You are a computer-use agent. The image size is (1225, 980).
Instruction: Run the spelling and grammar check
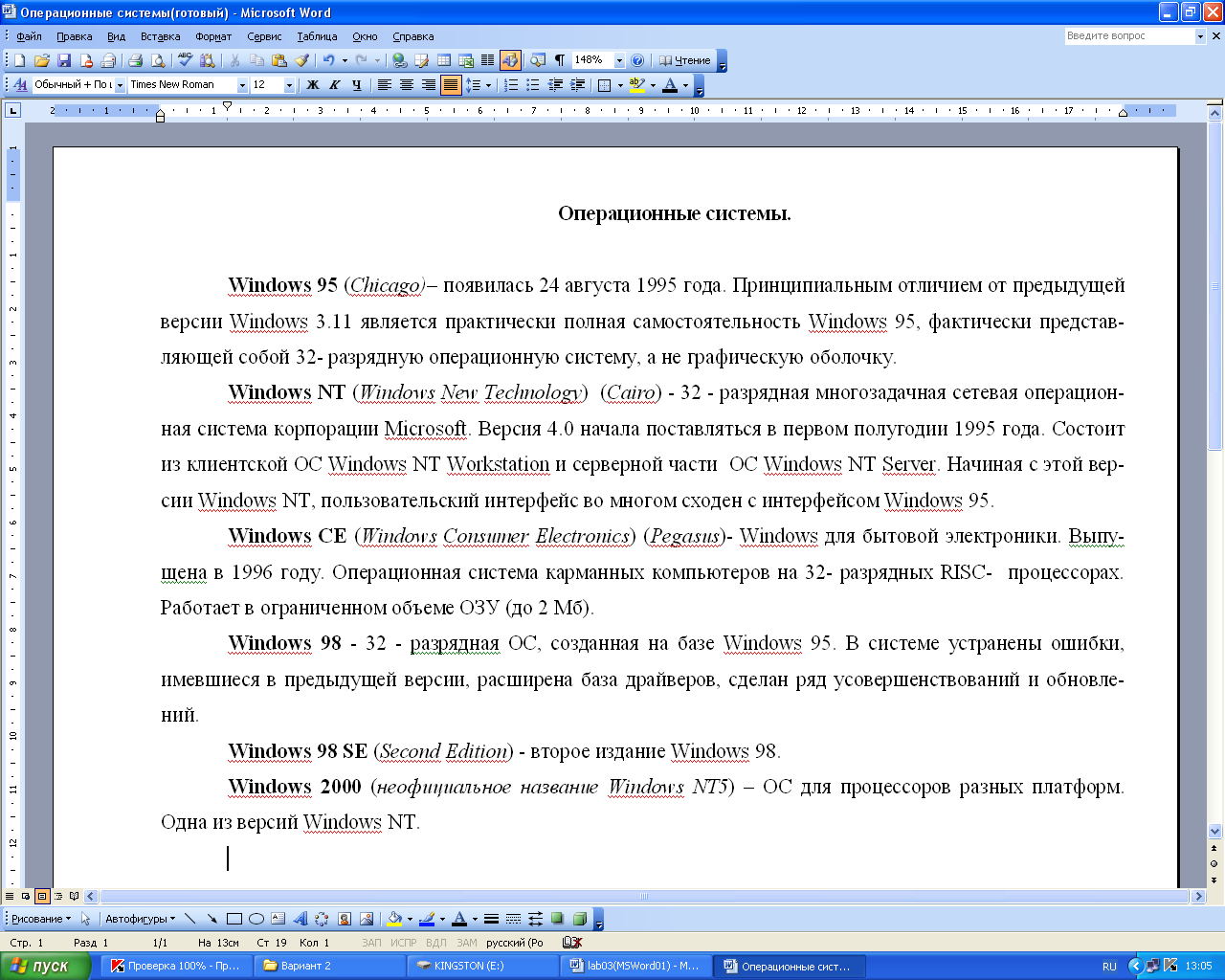pyautogui.click(x=186, y=60)
